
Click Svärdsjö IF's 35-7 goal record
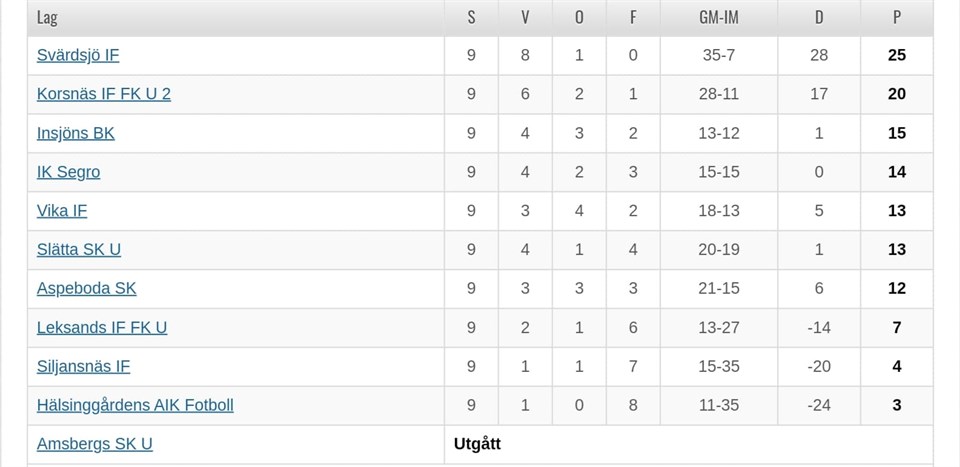[718, 55]
